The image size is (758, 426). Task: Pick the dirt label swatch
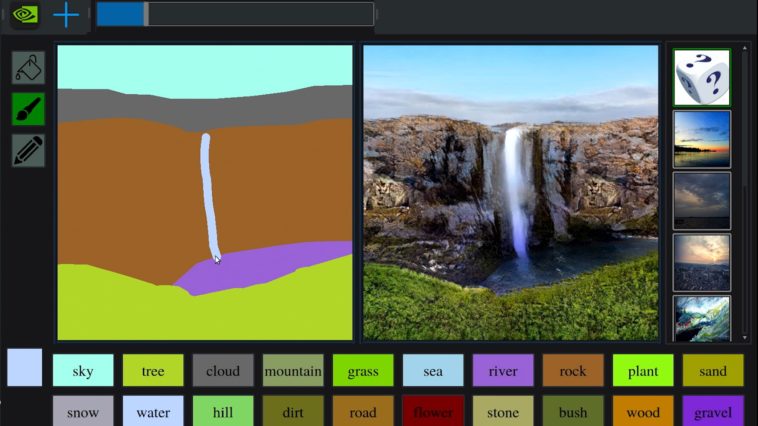coord(293,411)
